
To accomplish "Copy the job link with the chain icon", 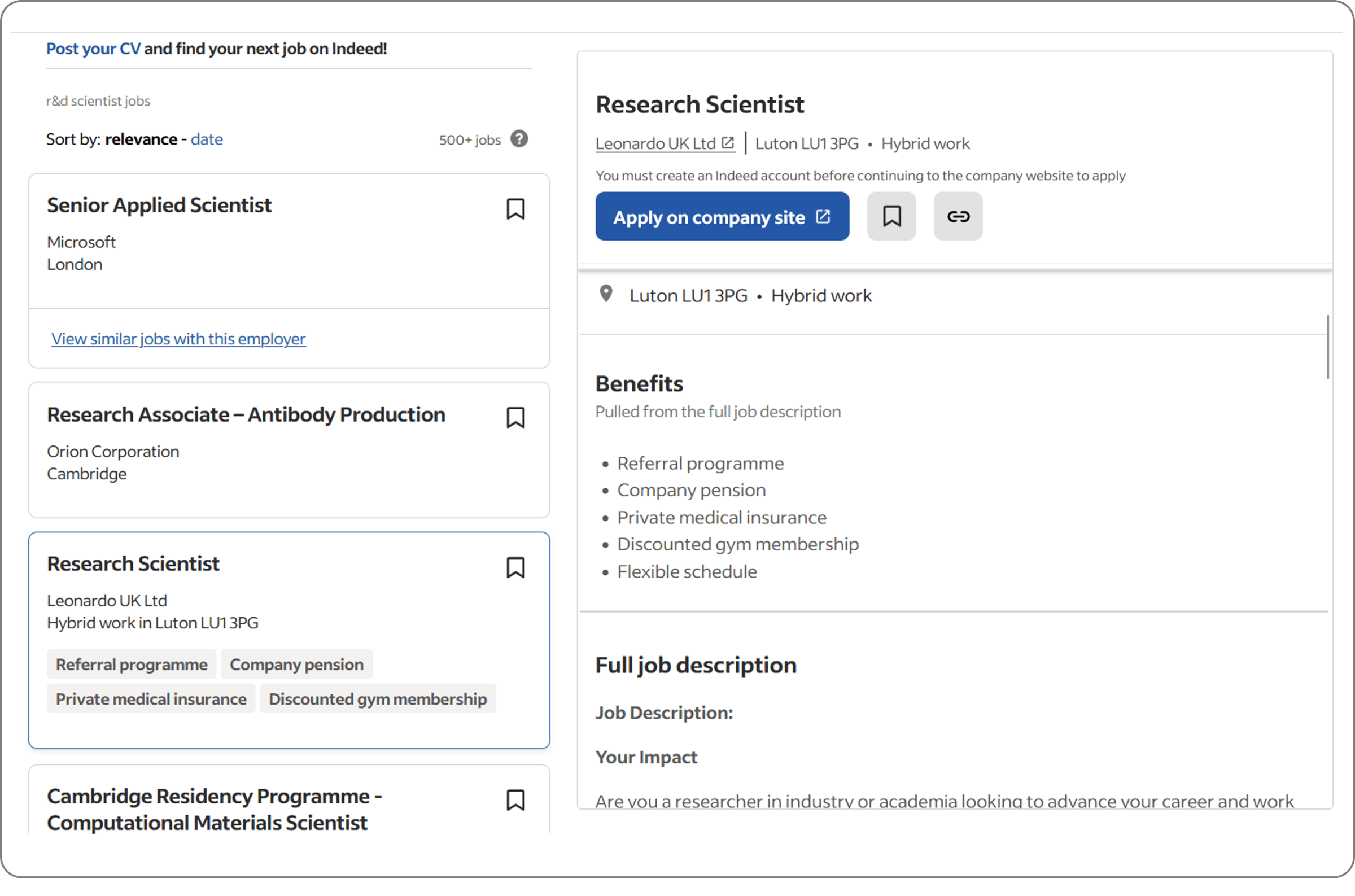I will pyautogui.click(x=958, y=217).
